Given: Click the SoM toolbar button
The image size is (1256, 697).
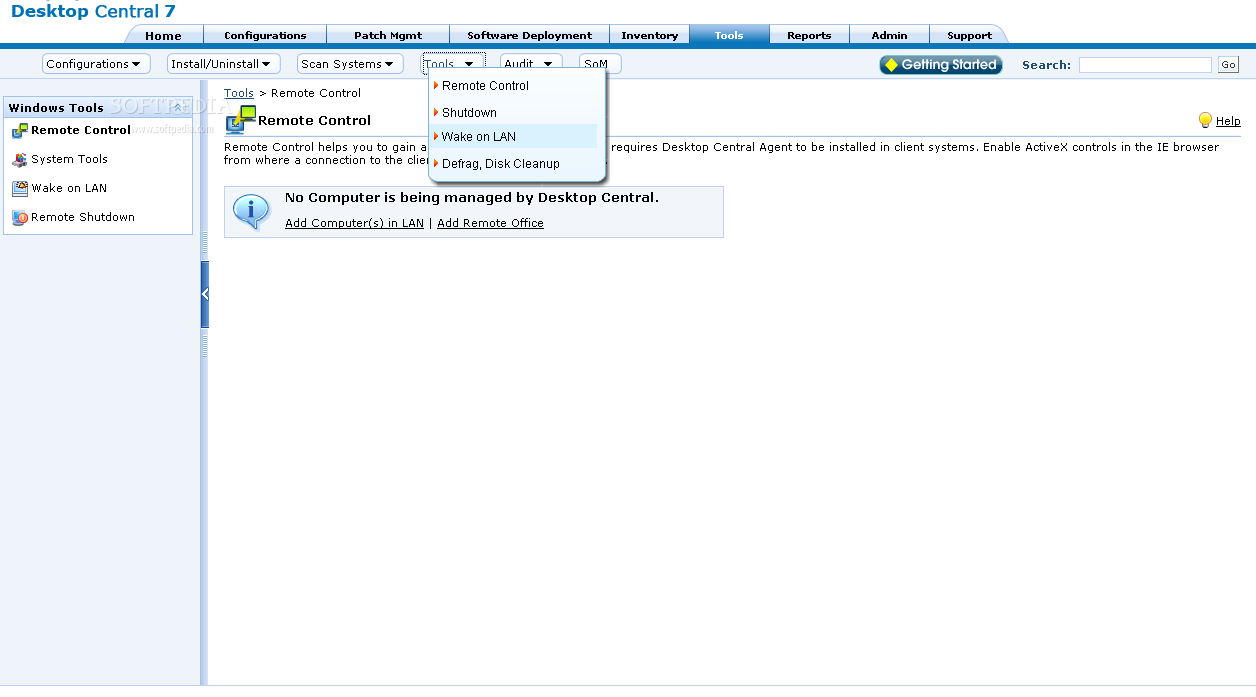Looking at the screenshot, I should click(x=600, y=64).
